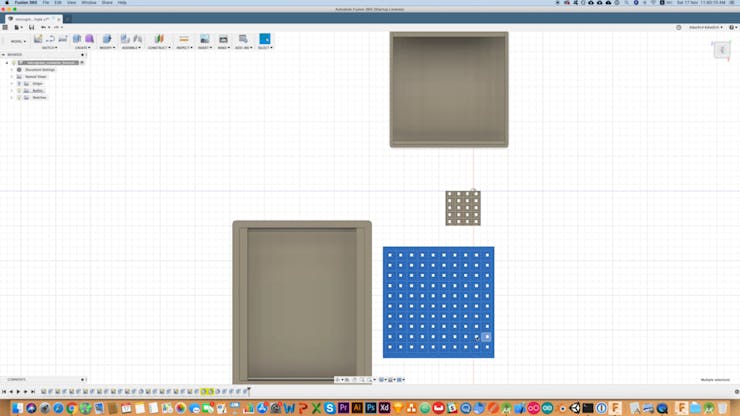Click the Inspect measure icon
Image resolution: width=740 pixels, height=416 pixels.
[x=184, y=39]
